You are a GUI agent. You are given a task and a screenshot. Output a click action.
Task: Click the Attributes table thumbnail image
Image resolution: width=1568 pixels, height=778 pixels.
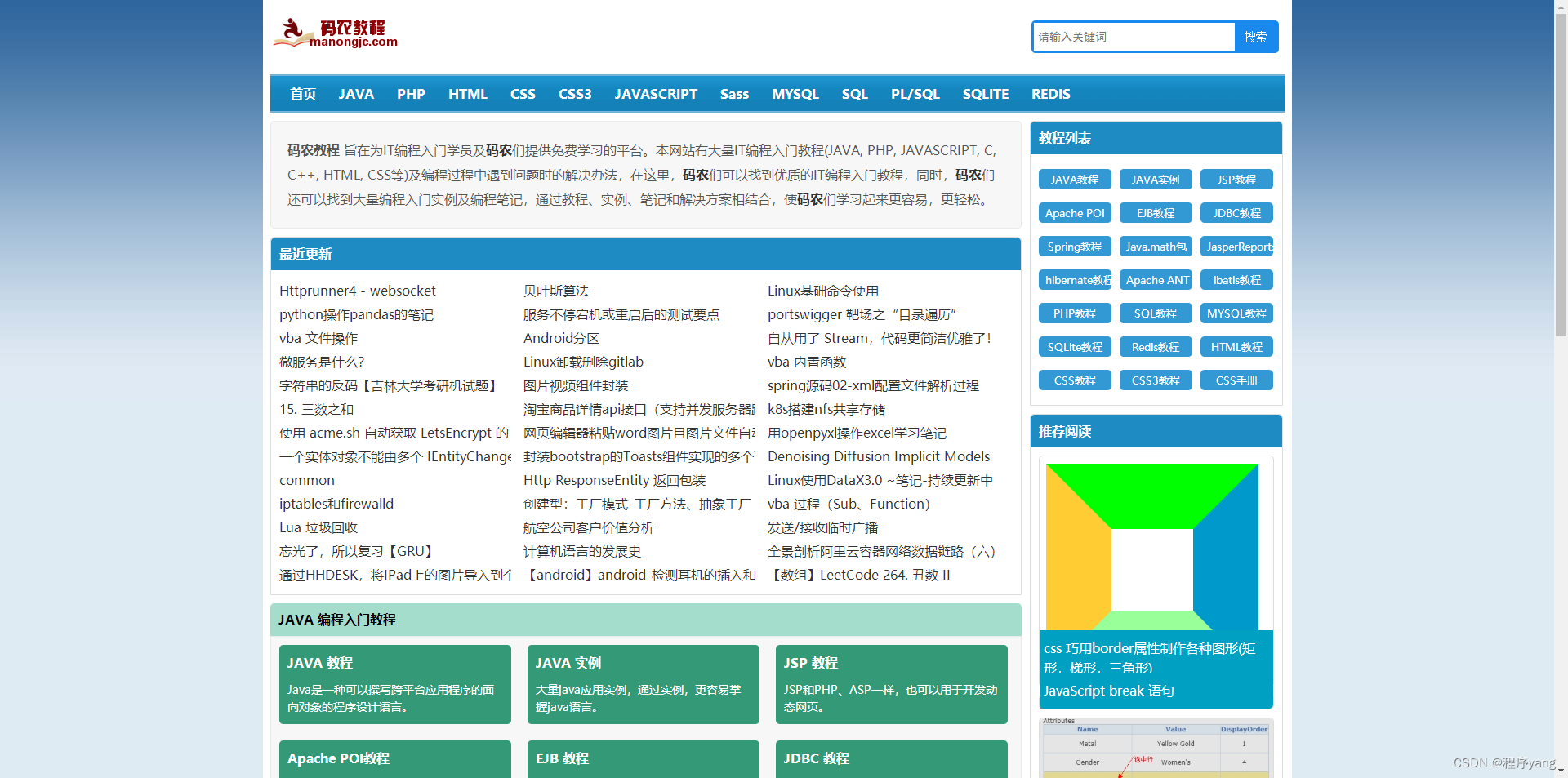(1156, 747)
